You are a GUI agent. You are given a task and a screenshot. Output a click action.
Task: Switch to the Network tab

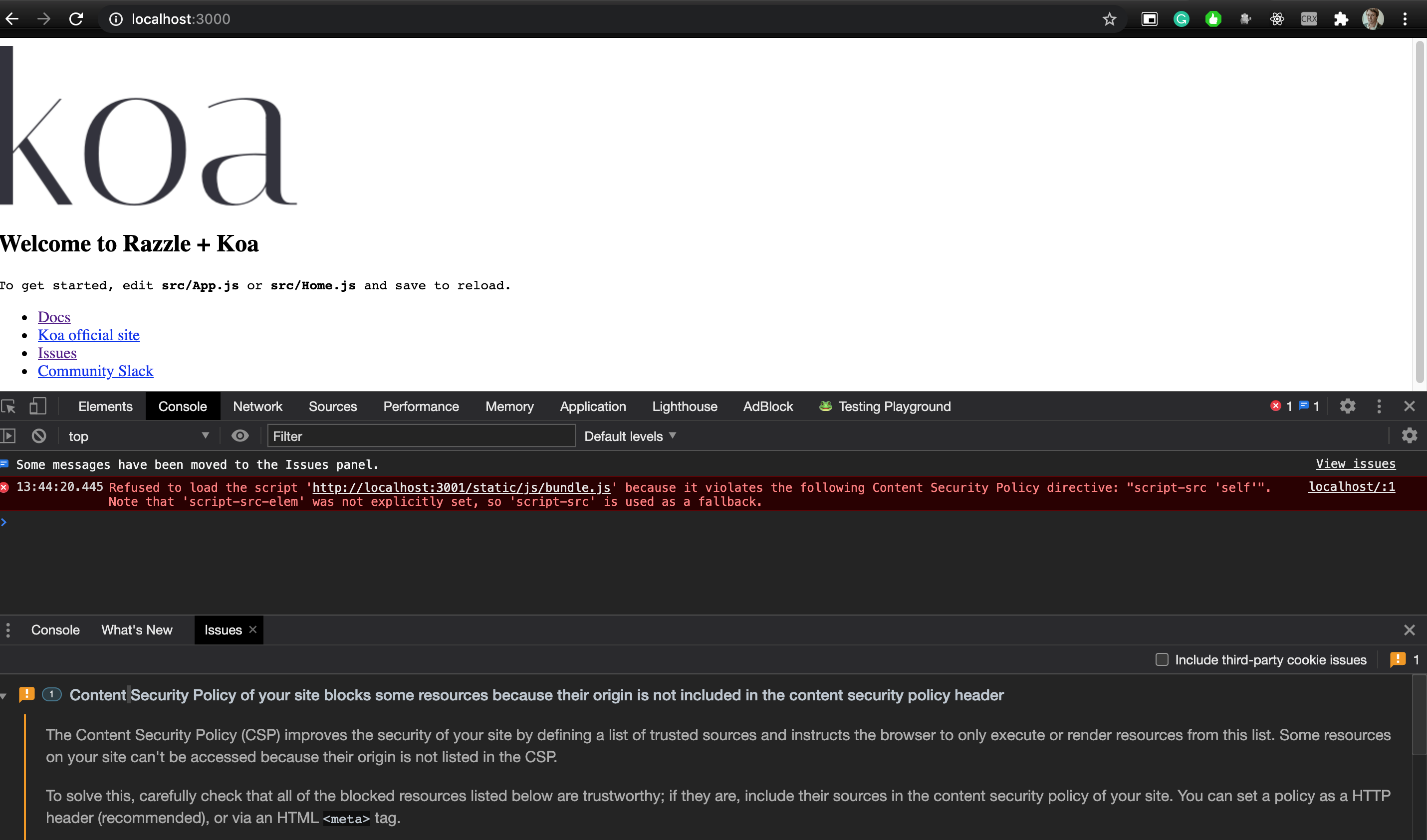point(257,407)
